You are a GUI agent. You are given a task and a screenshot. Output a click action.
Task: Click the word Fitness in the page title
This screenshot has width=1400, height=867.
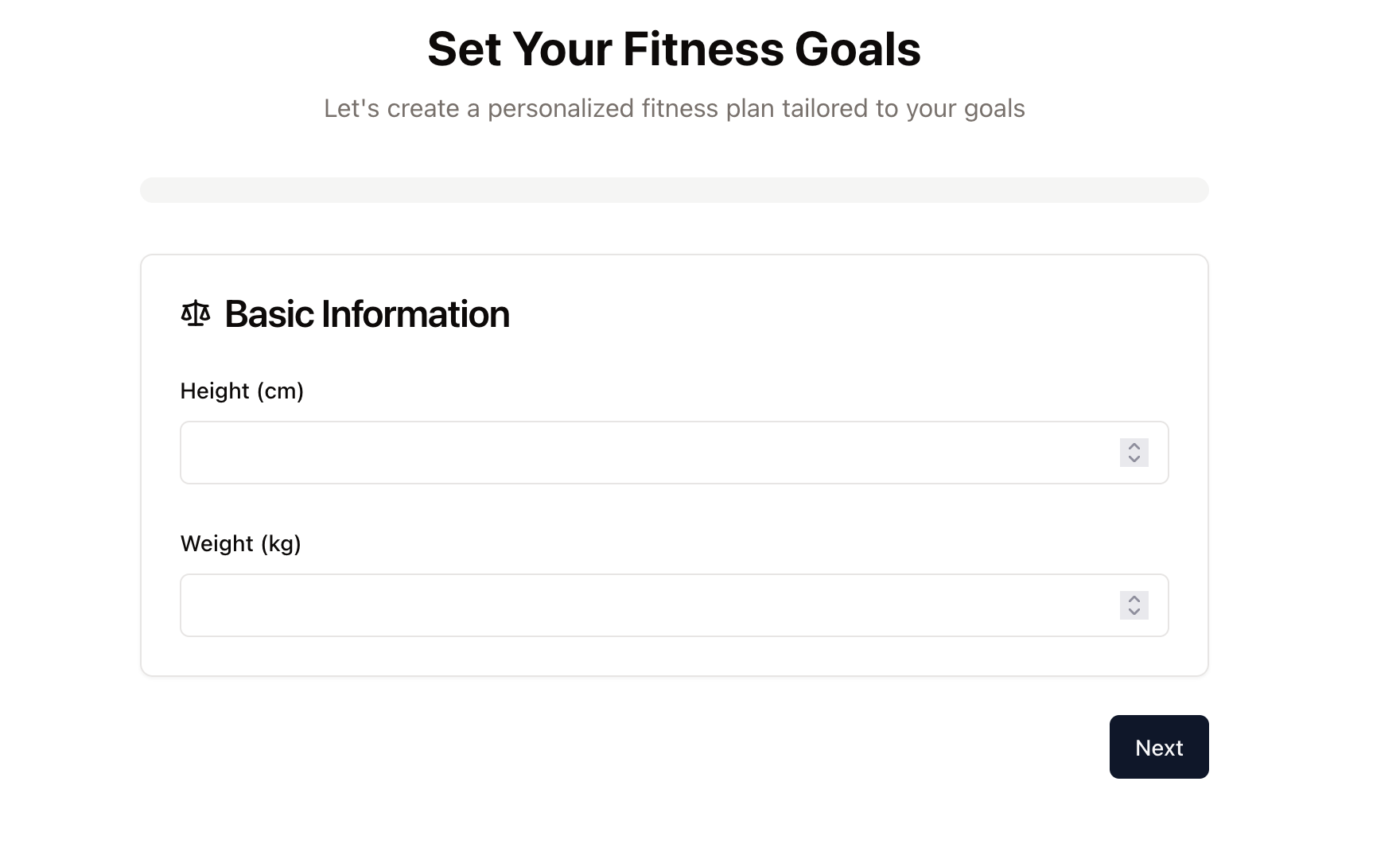click(x=703, y=49)
